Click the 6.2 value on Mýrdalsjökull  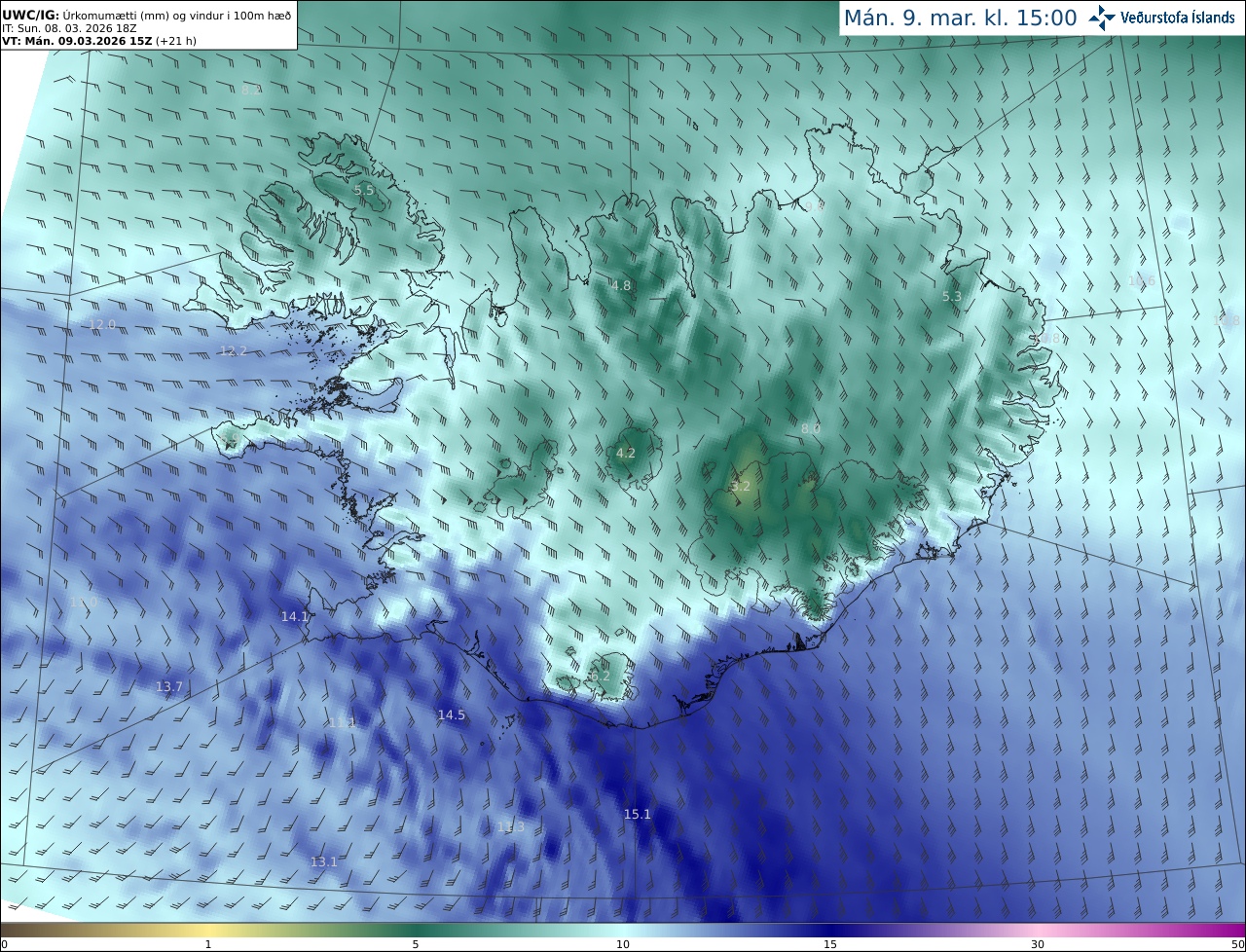600,676
